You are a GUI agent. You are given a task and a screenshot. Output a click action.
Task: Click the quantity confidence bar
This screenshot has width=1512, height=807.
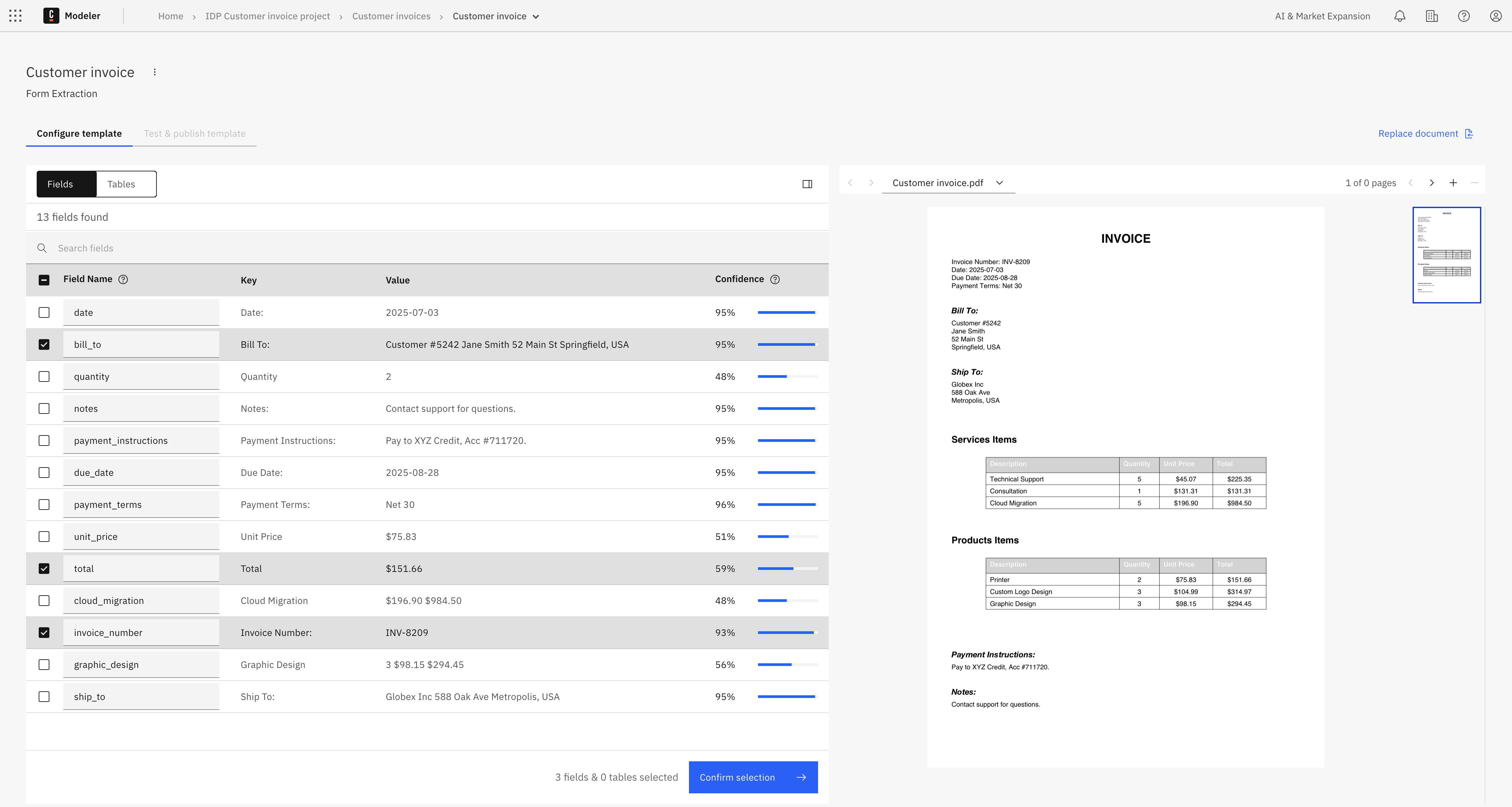[x=788, y=376]
